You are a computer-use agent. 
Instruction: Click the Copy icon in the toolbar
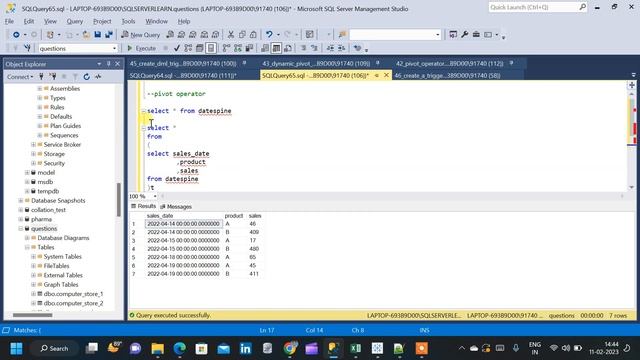[x=242, y=35]
